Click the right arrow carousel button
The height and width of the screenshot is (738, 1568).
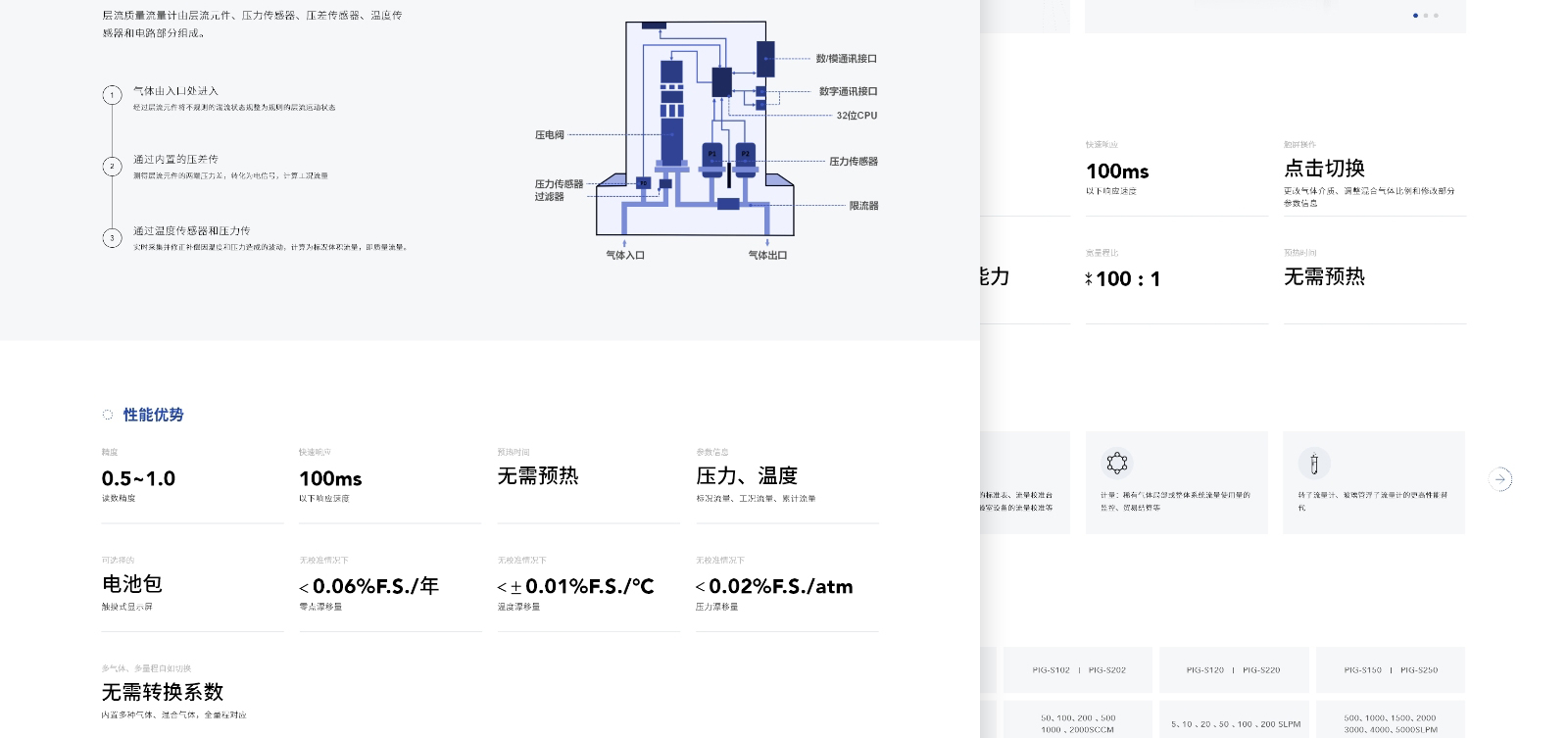(x=1499, y=479)
